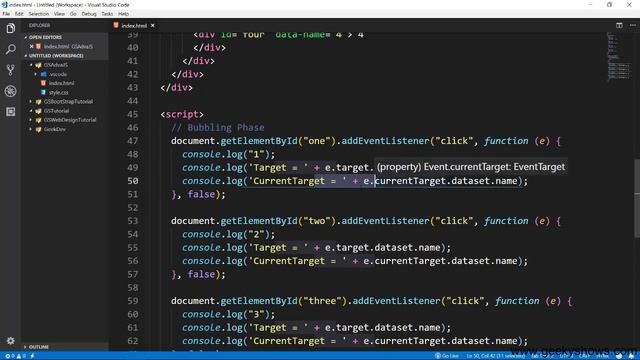Open the Extensions view in activity bar
The height and width of the screenshot is (360, 640).
(x=11, y=111)
